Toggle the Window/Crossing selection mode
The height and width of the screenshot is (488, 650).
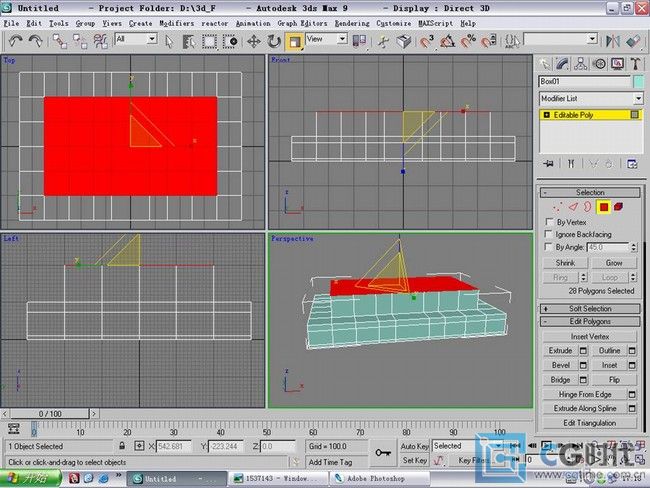click(x=230, y=41)
